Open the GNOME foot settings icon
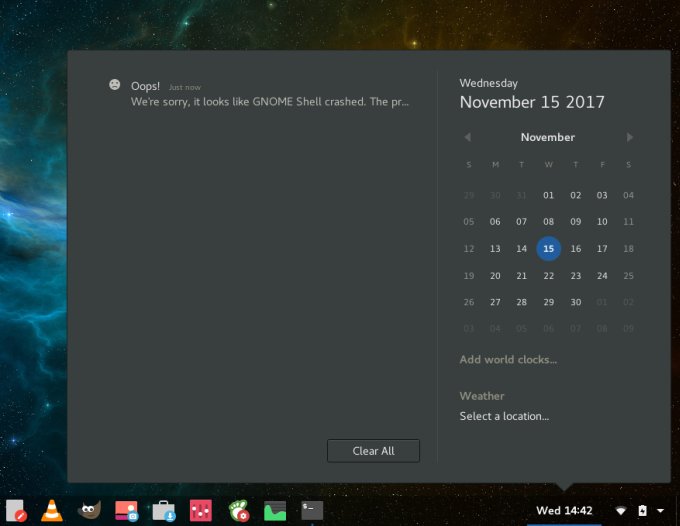The height and width of the screenshot is (526, 680). pyautogui.click(x=238, y=510)
